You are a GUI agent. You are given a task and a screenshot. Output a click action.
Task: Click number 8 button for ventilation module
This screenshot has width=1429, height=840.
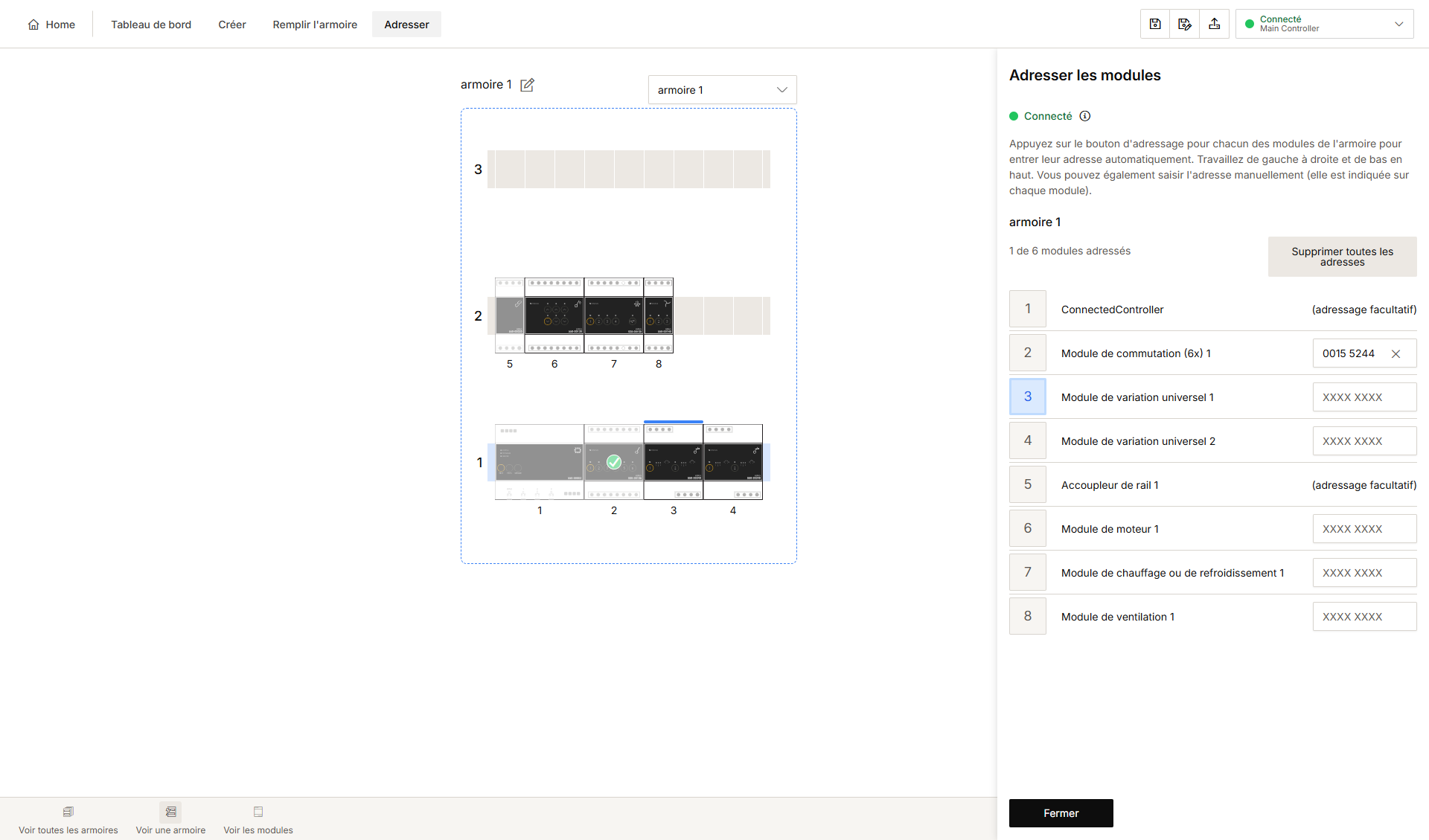(x=1028, y=616)
